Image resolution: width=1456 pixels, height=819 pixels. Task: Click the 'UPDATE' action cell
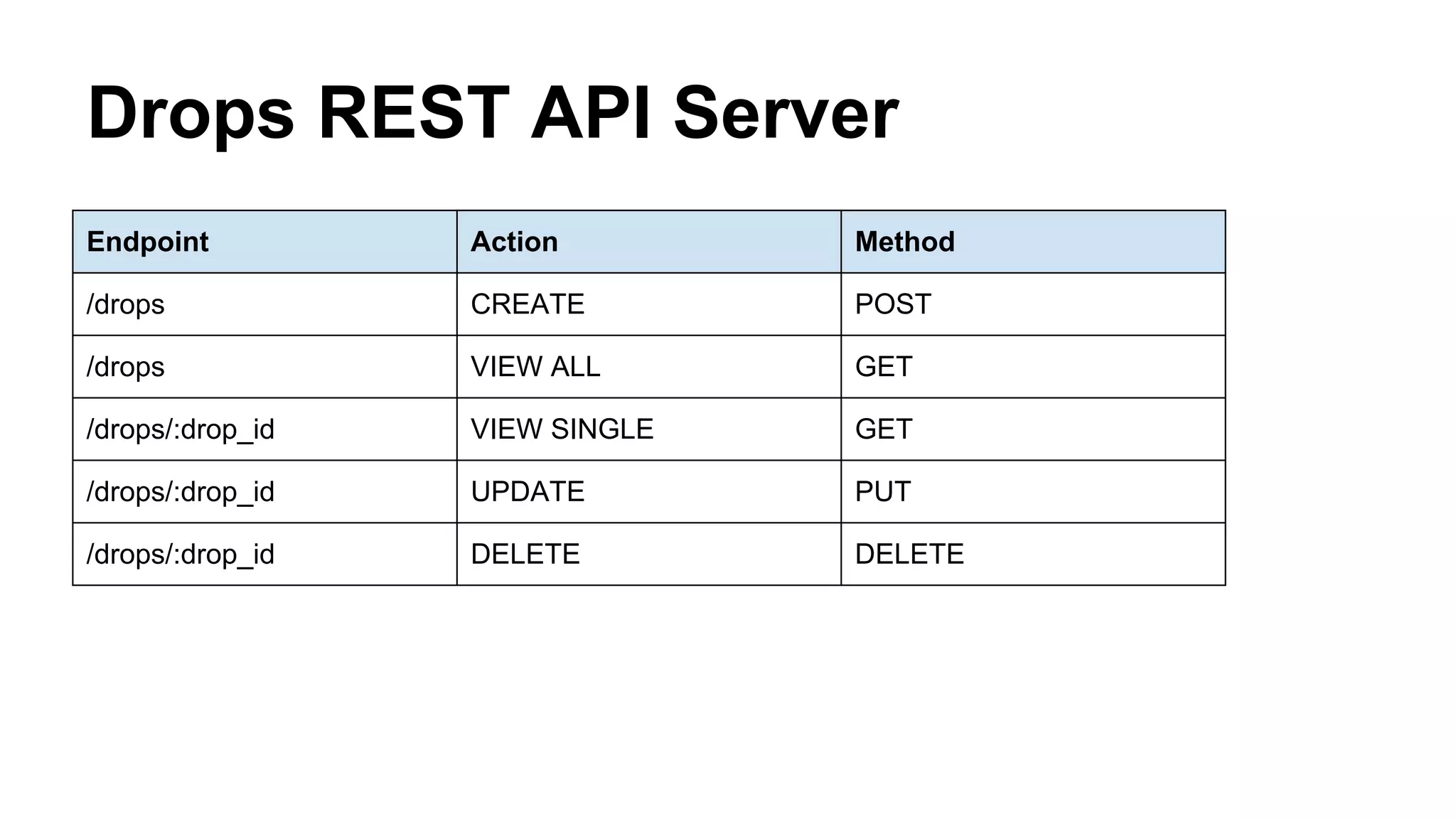(x=648, y=492)
